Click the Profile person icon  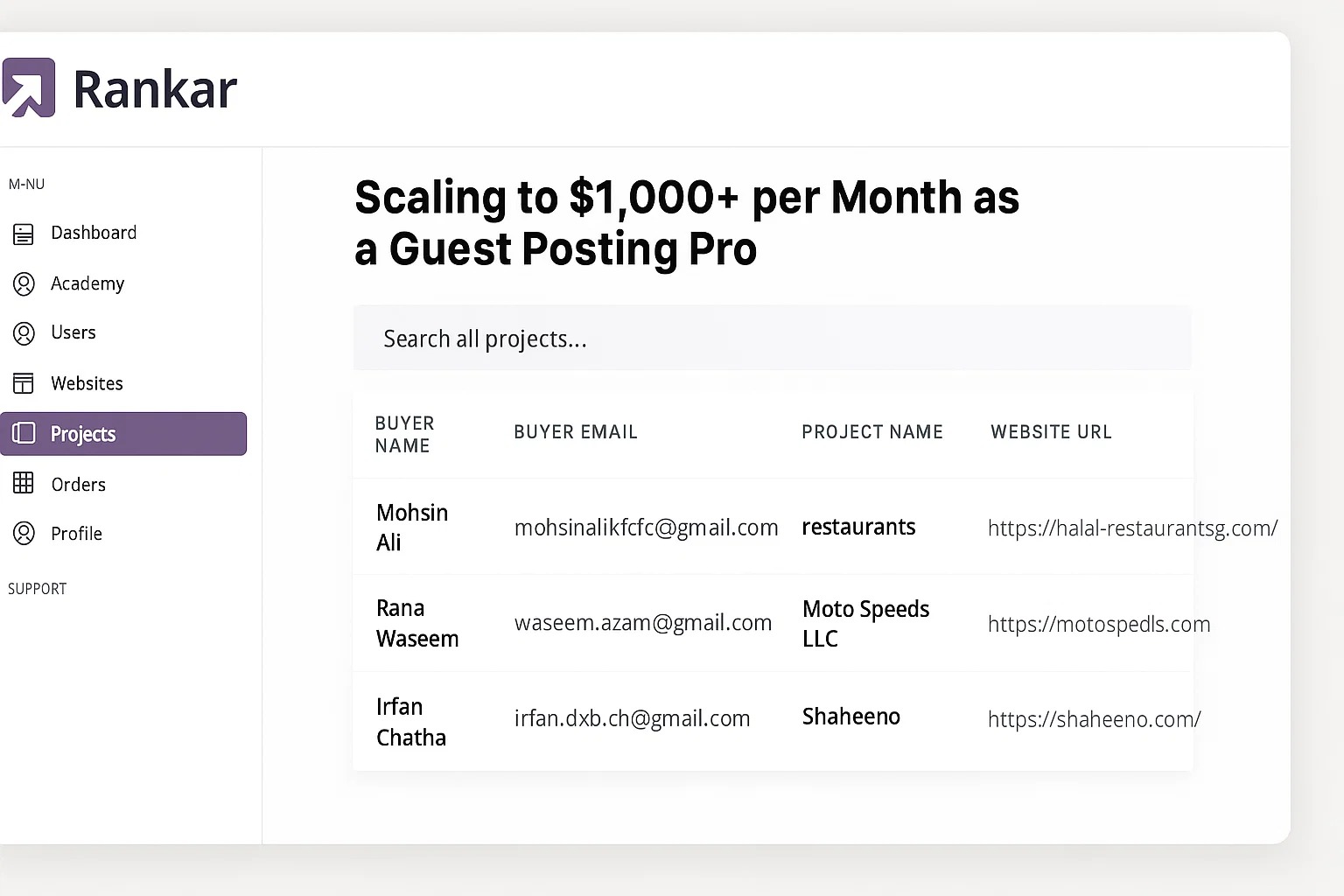[24, 534]
